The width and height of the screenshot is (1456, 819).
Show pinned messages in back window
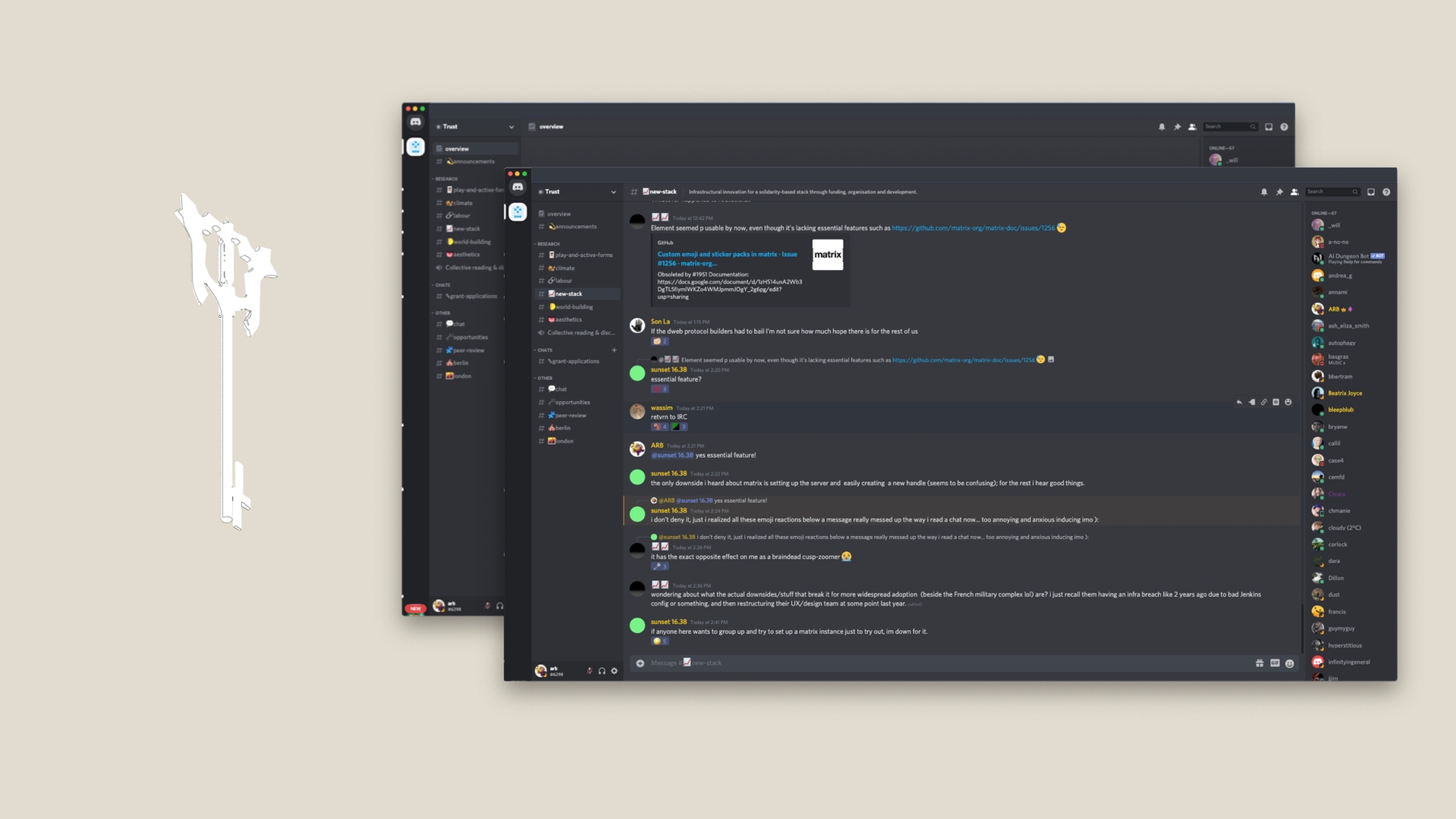(x=1178, y=127)
